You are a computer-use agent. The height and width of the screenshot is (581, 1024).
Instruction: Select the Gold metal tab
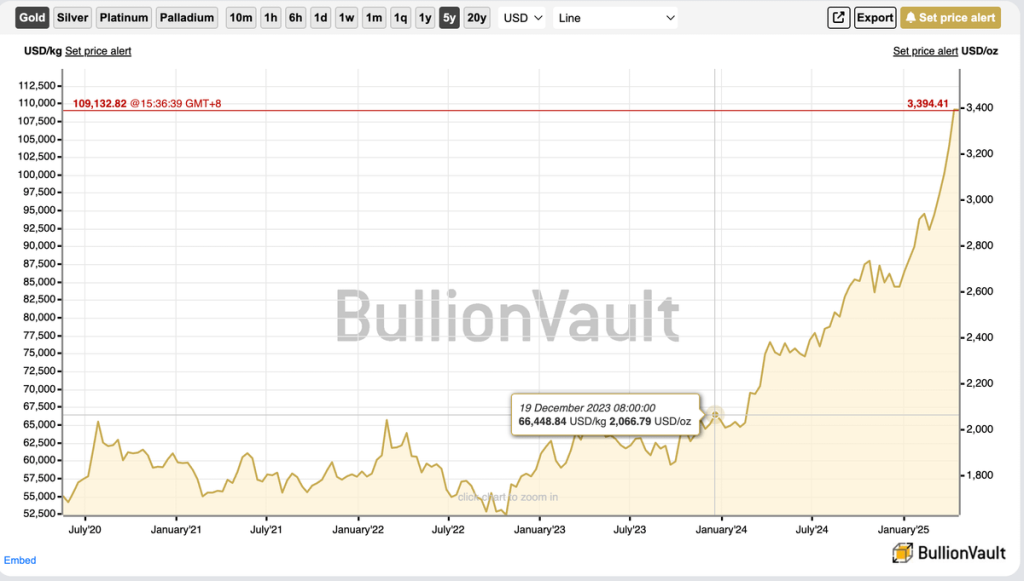[32, 18]
